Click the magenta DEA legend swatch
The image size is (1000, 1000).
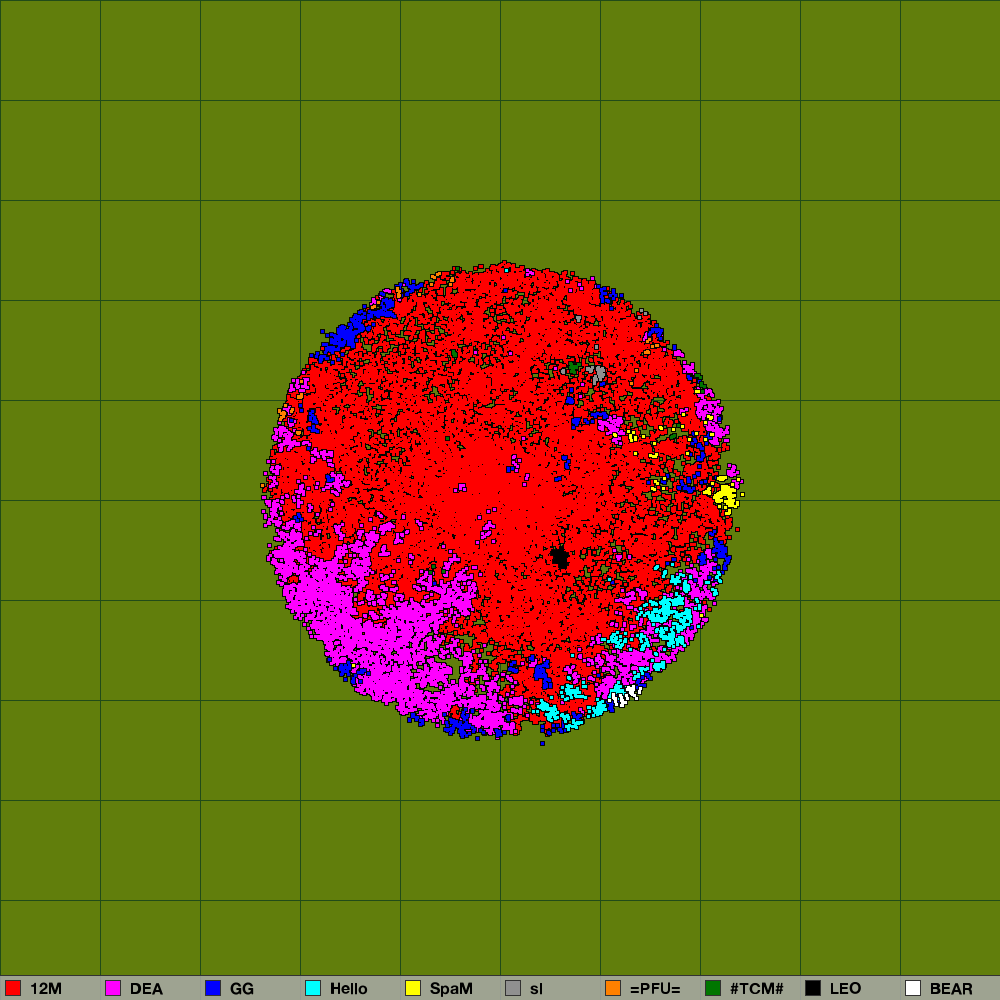click(113, 988)
